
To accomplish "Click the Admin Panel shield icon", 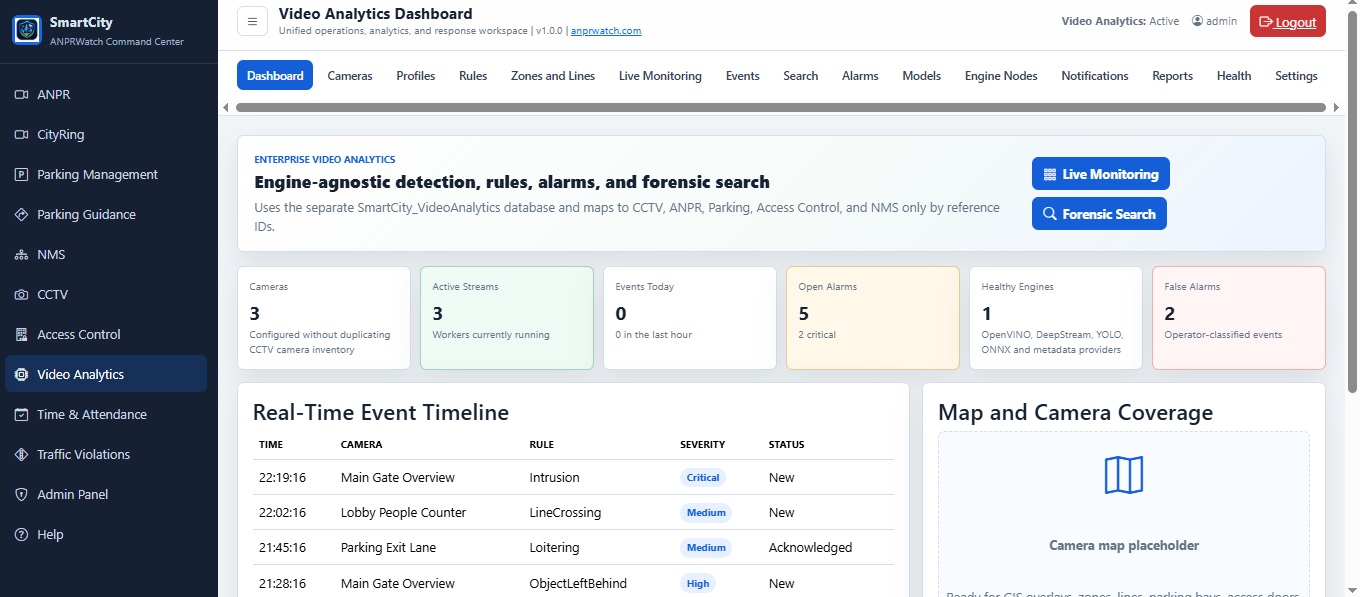I will [x=21, y=495].
